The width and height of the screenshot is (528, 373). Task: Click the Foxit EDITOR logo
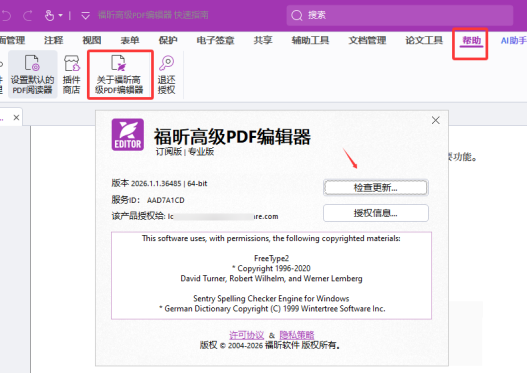coord(128,134)
